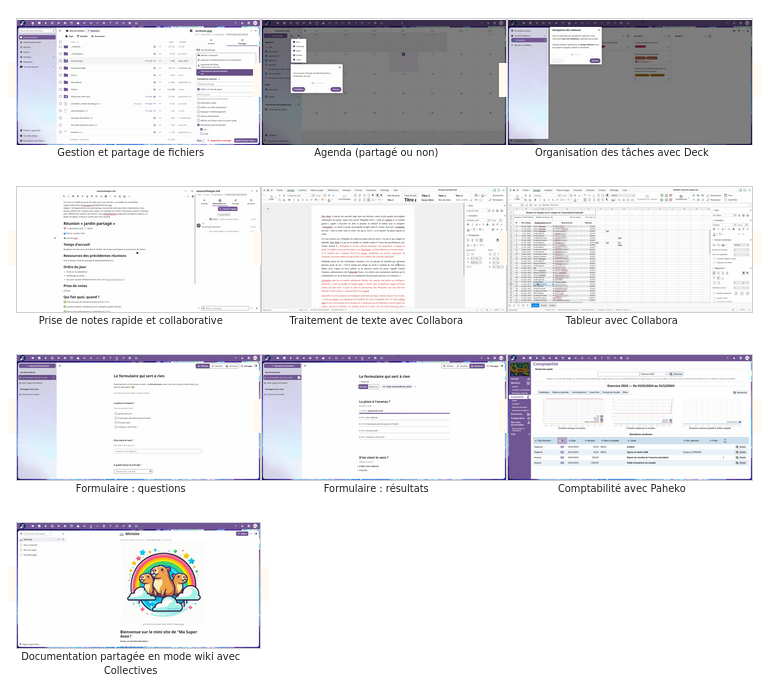Open the form results screenshot
This screenshot has height=685, width=772.
pos(384,417)
